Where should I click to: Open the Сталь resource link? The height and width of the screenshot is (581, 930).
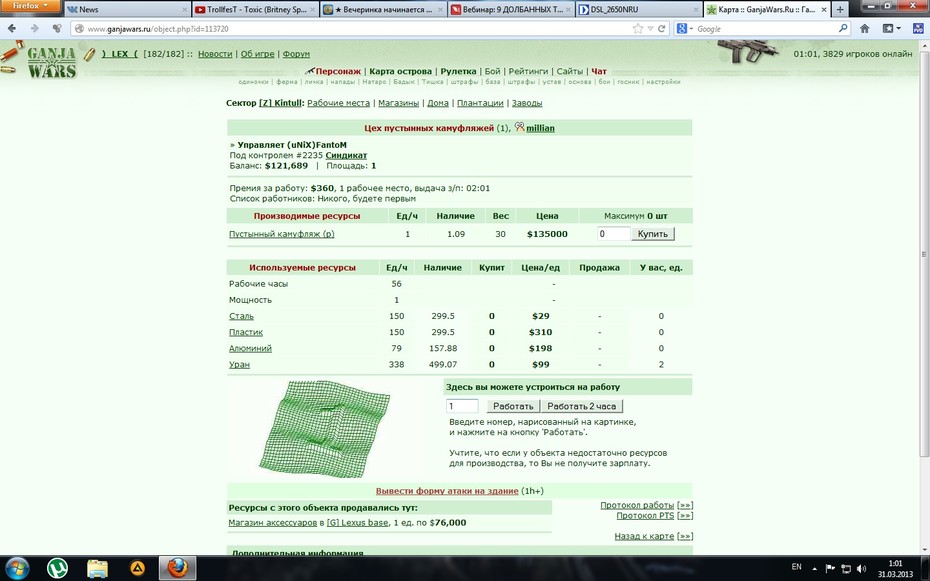[241, 317]
